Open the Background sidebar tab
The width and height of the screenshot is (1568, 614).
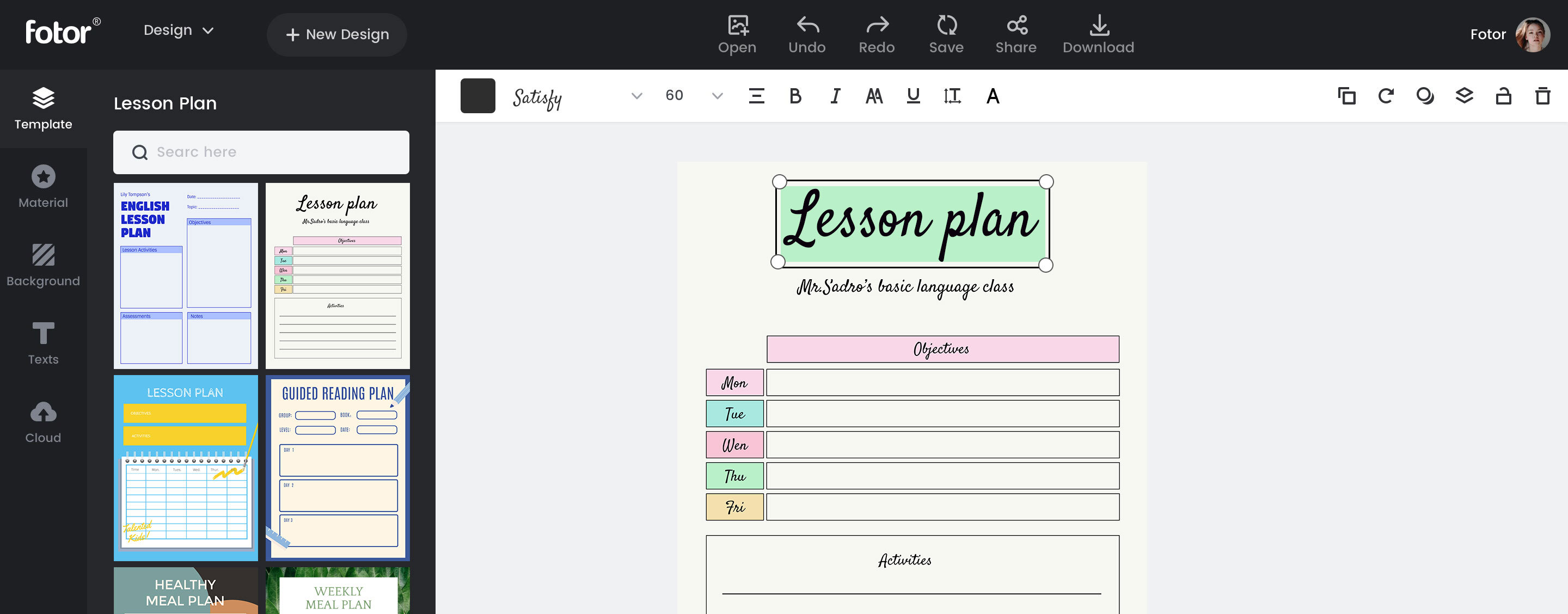pos(42,265)
